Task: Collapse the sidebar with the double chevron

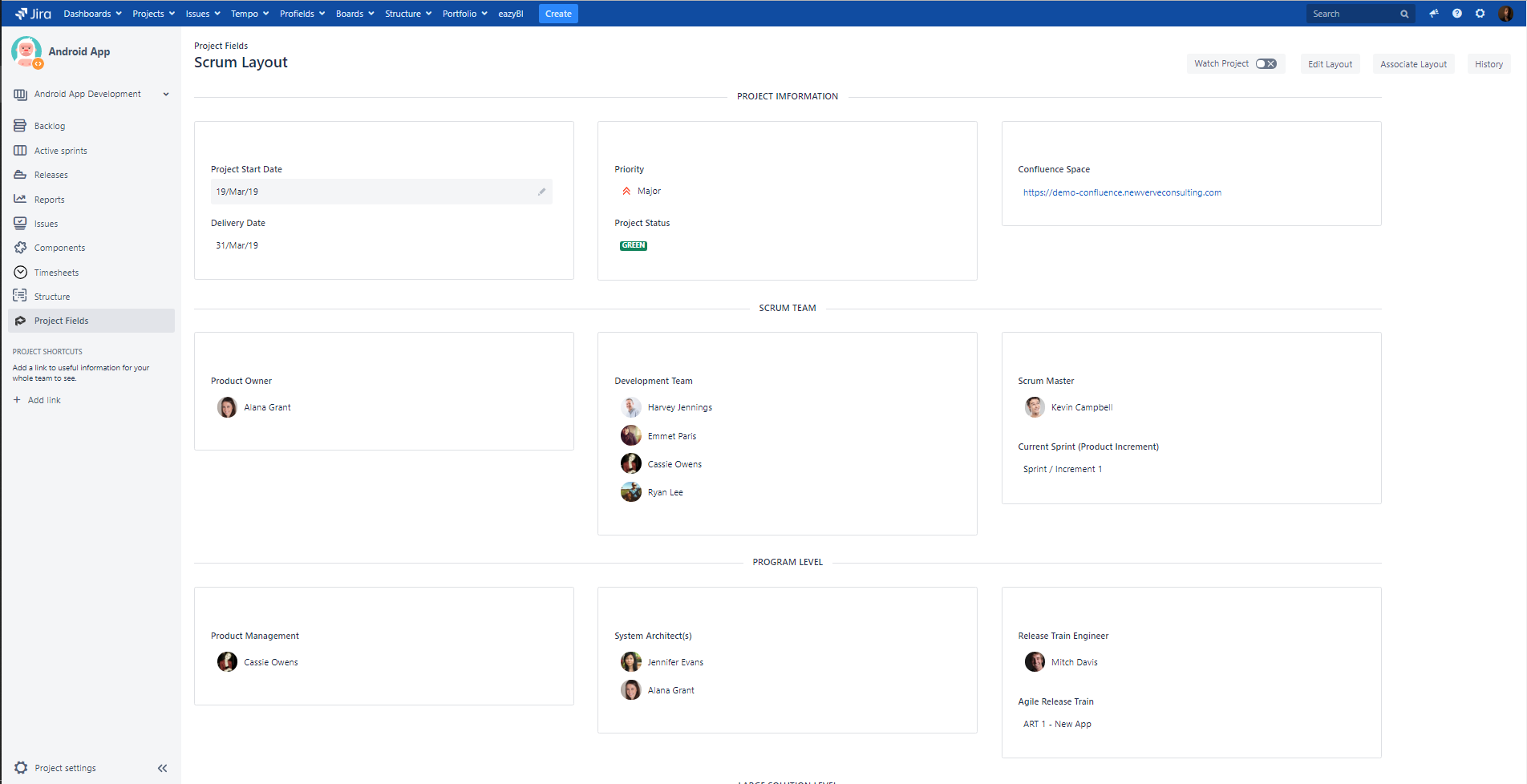Action: [x=162, y=767]
